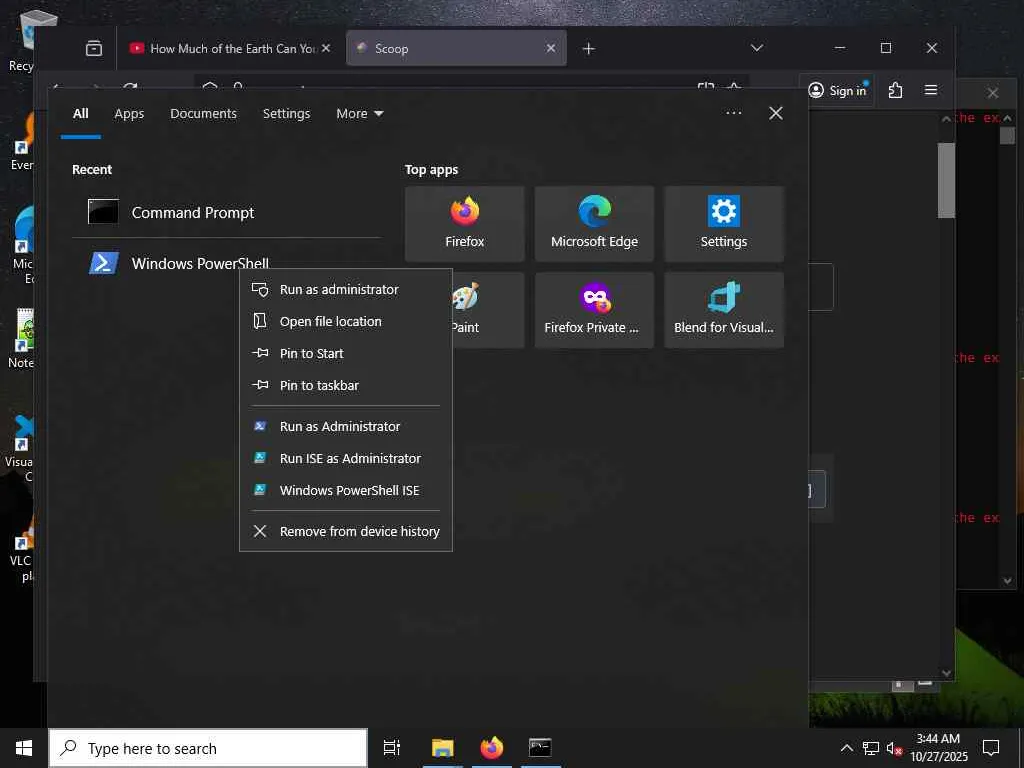Switch to the Apps search tab
This screenshot has width=1024, height=768.
[129, 114]
